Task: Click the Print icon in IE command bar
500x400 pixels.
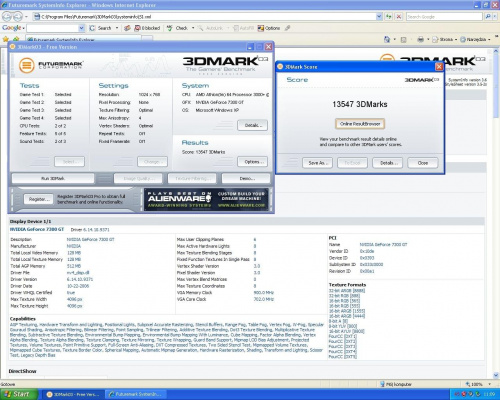Action: 420,39
